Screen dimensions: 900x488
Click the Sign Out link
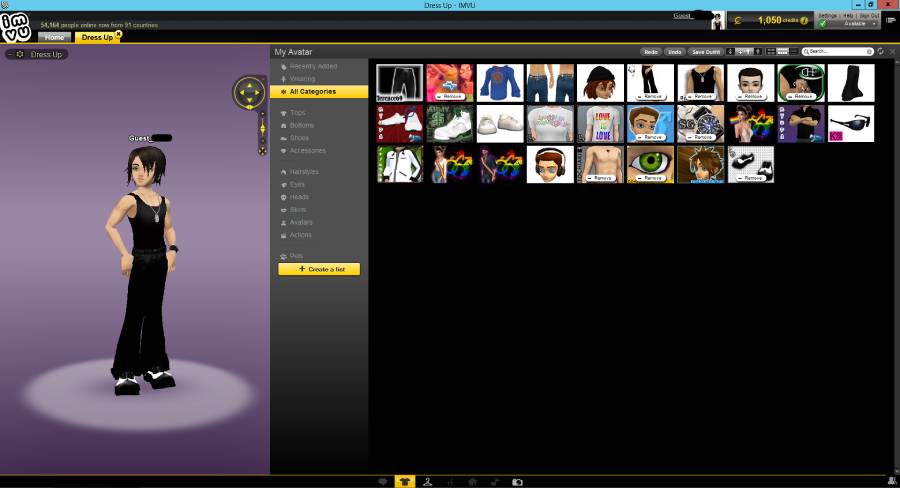click(870, 16)
